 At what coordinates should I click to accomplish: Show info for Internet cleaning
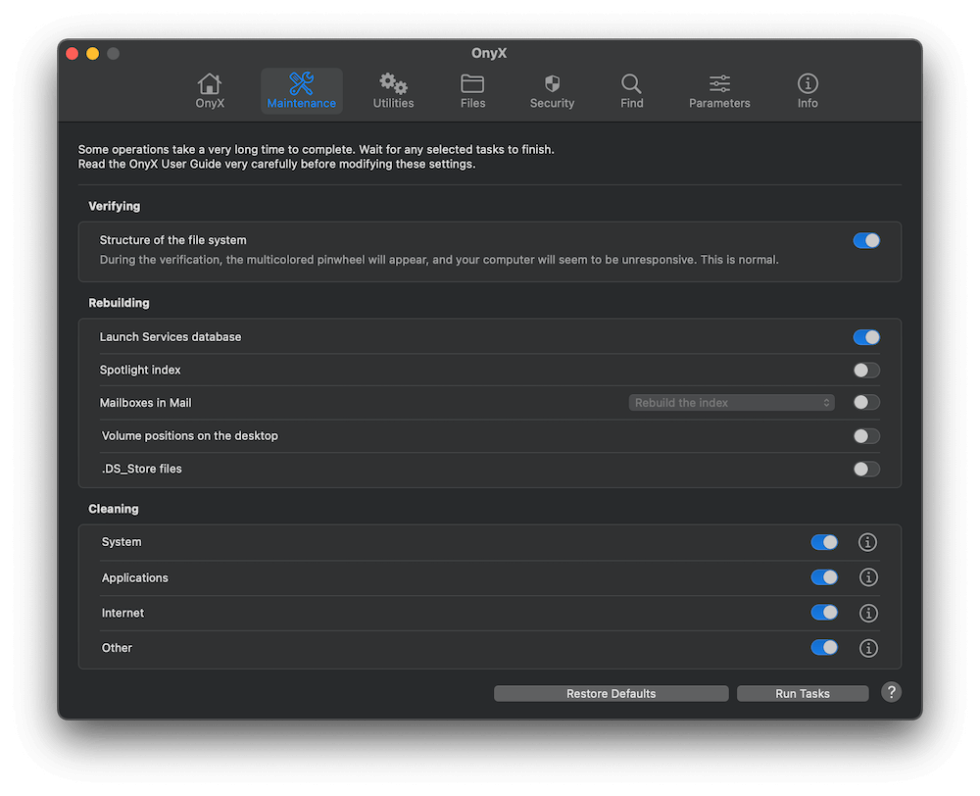coord(868,613)
